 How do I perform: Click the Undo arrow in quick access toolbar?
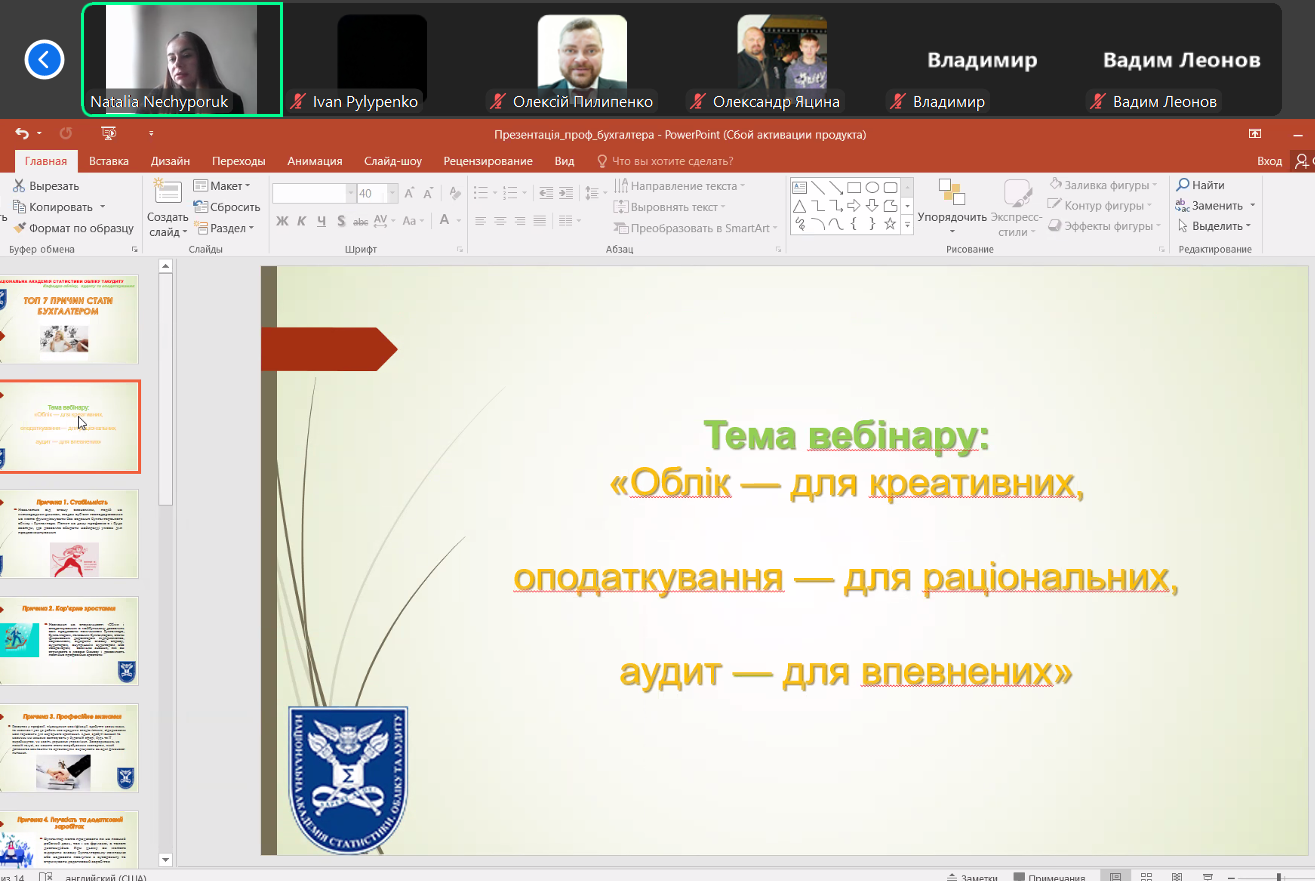tap(22, 133)
